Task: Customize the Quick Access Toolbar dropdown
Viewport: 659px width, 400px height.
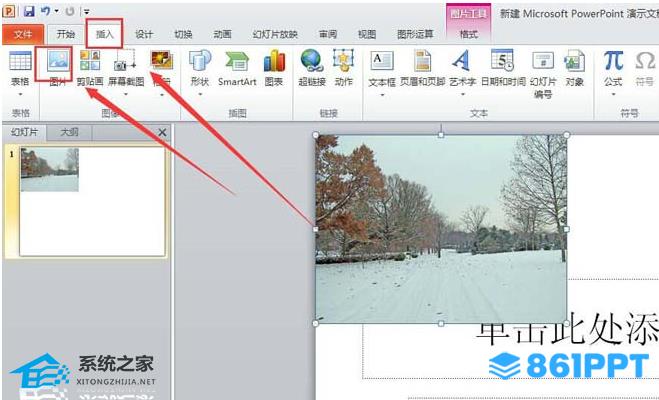Action: click(86, 12)
